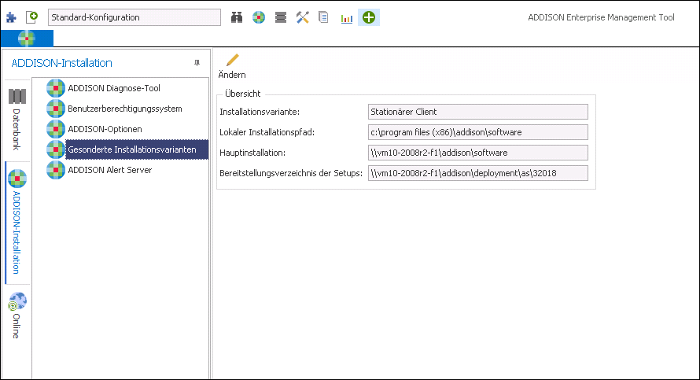The height and width of the screenshot is (380, 700).
Task: Click the Bereitstellungsverzeichnis der Setups field
Action: click(478, 173)
